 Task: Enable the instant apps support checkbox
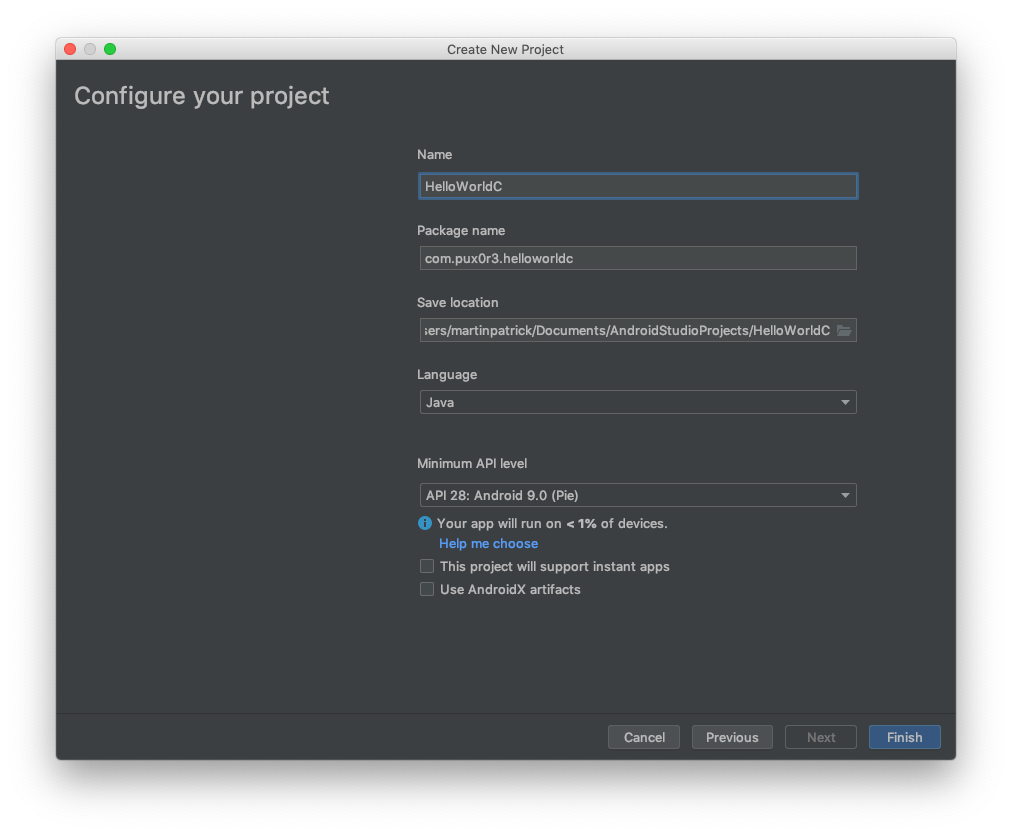(426, 566)
